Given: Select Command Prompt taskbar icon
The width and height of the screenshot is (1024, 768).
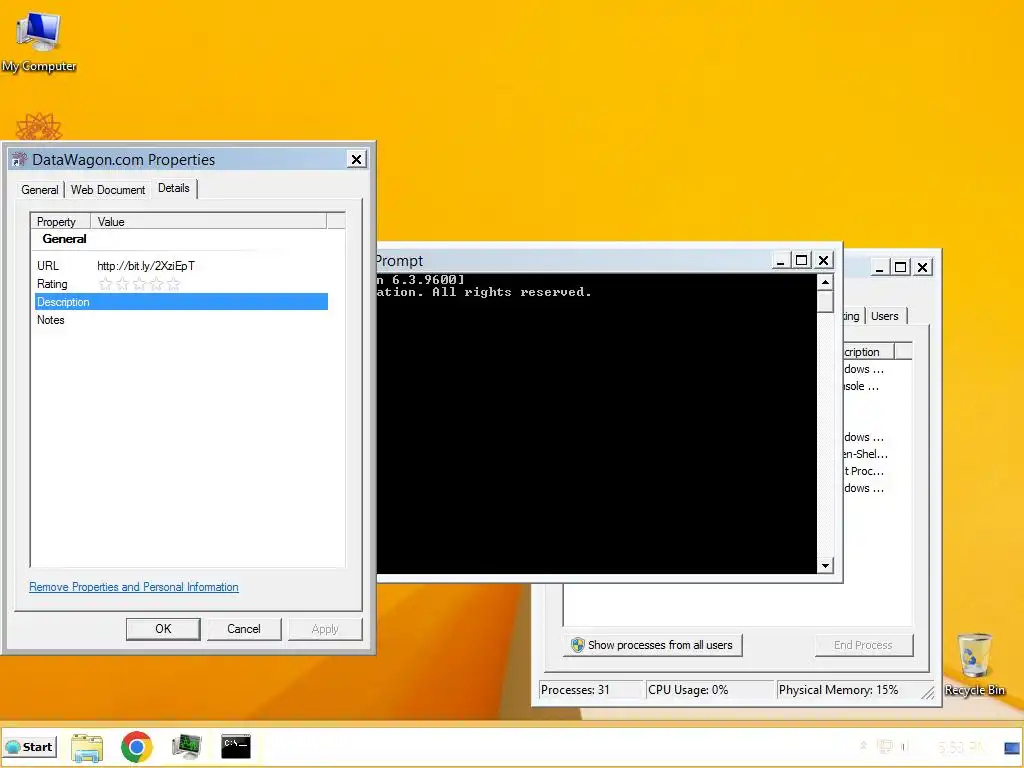Looking at the screenshot, I should (236, 746).
